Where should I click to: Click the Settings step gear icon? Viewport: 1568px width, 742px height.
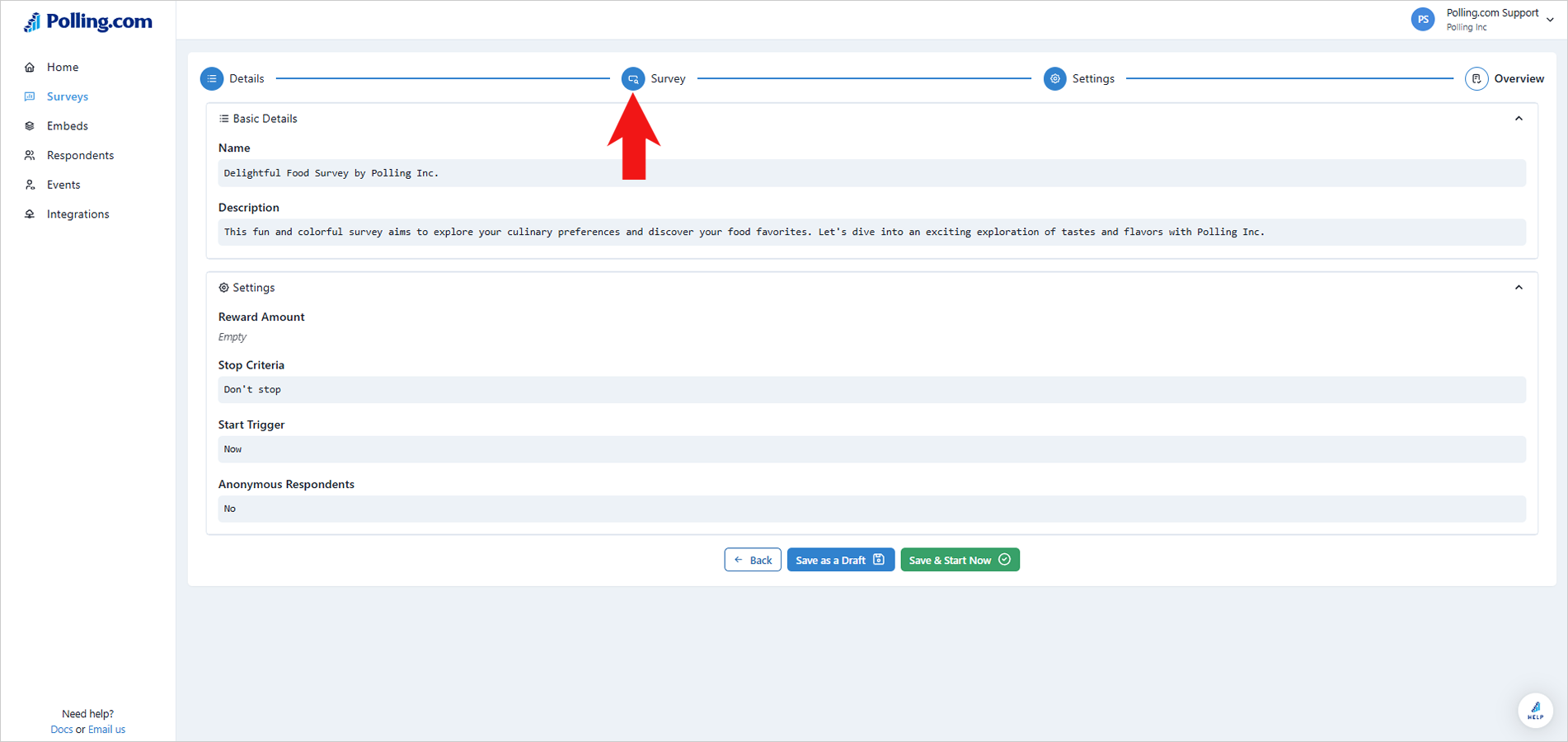pos(1054,78)
